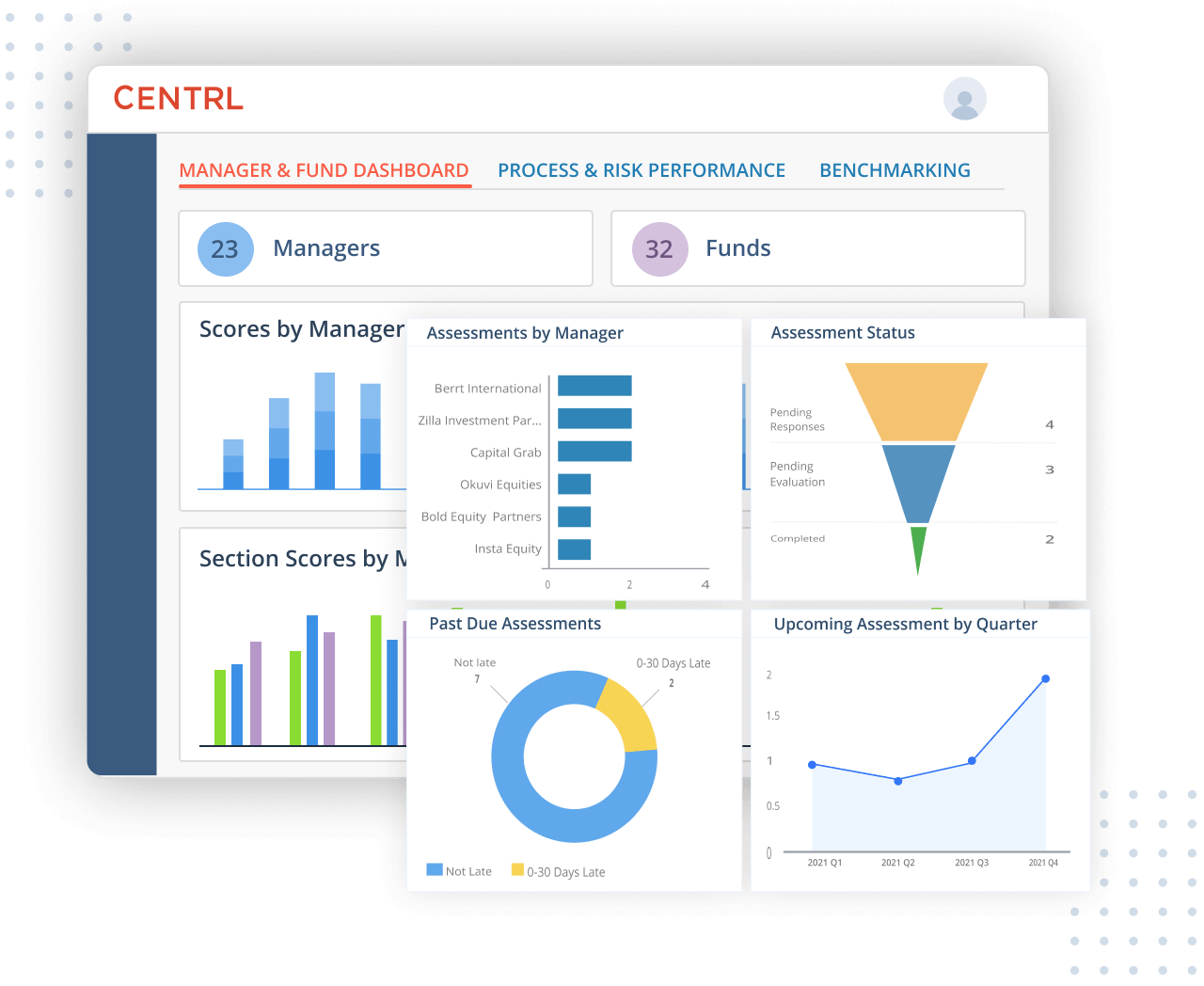Viewport: 1204px width, 986px height.
Task: Click the Insta Equity label
Action: click(508, 549)
